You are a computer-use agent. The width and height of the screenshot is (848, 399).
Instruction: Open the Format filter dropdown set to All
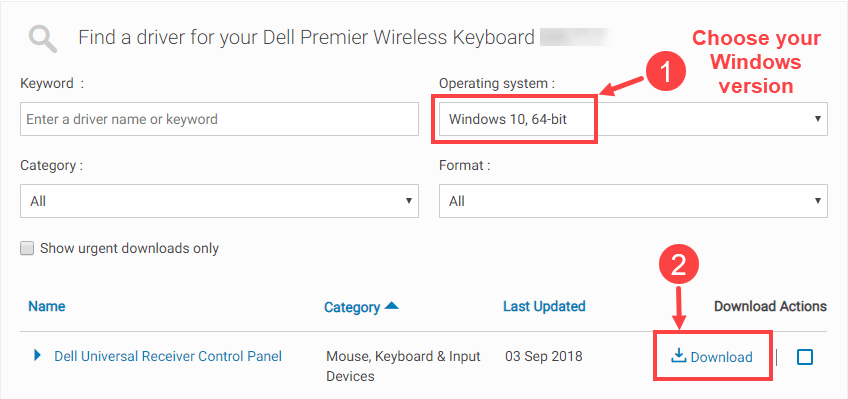pyautogui.click(x=633, y=201)
